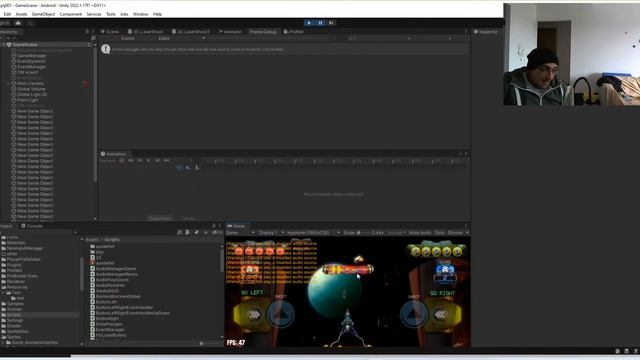Viewport: 640px width, 360px height.
Task: Switch to the Animator tab
Action: 230,31
